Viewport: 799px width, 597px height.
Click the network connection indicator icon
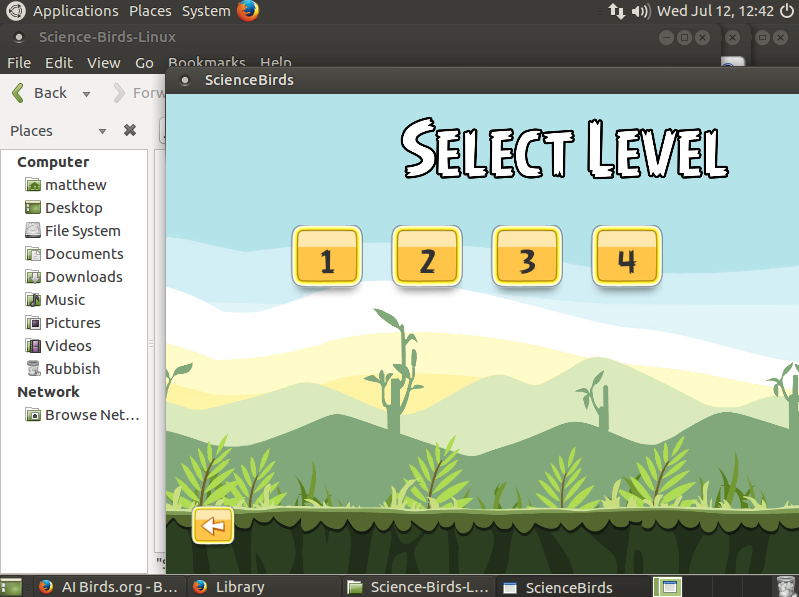(x=616, y=11)
